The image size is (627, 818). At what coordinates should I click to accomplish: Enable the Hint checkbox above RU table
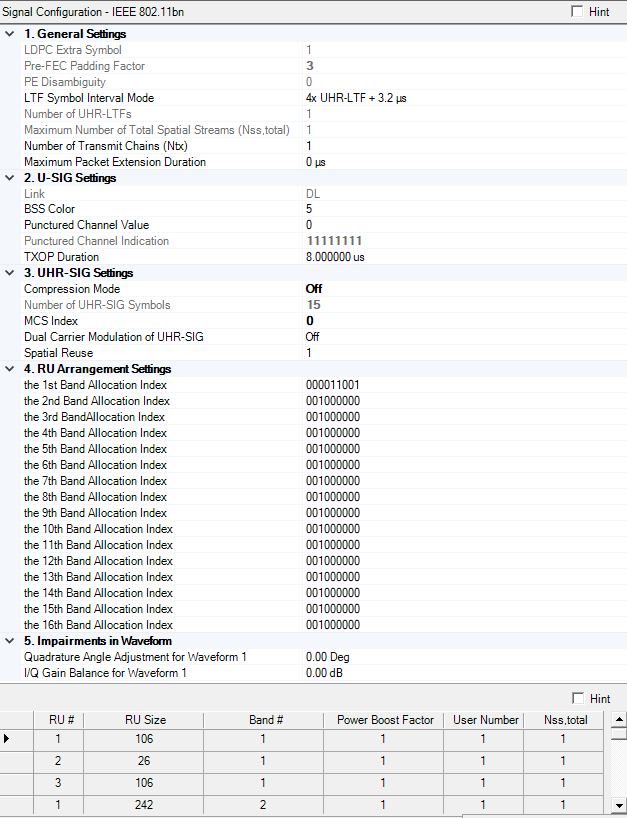tap(578, 698)
